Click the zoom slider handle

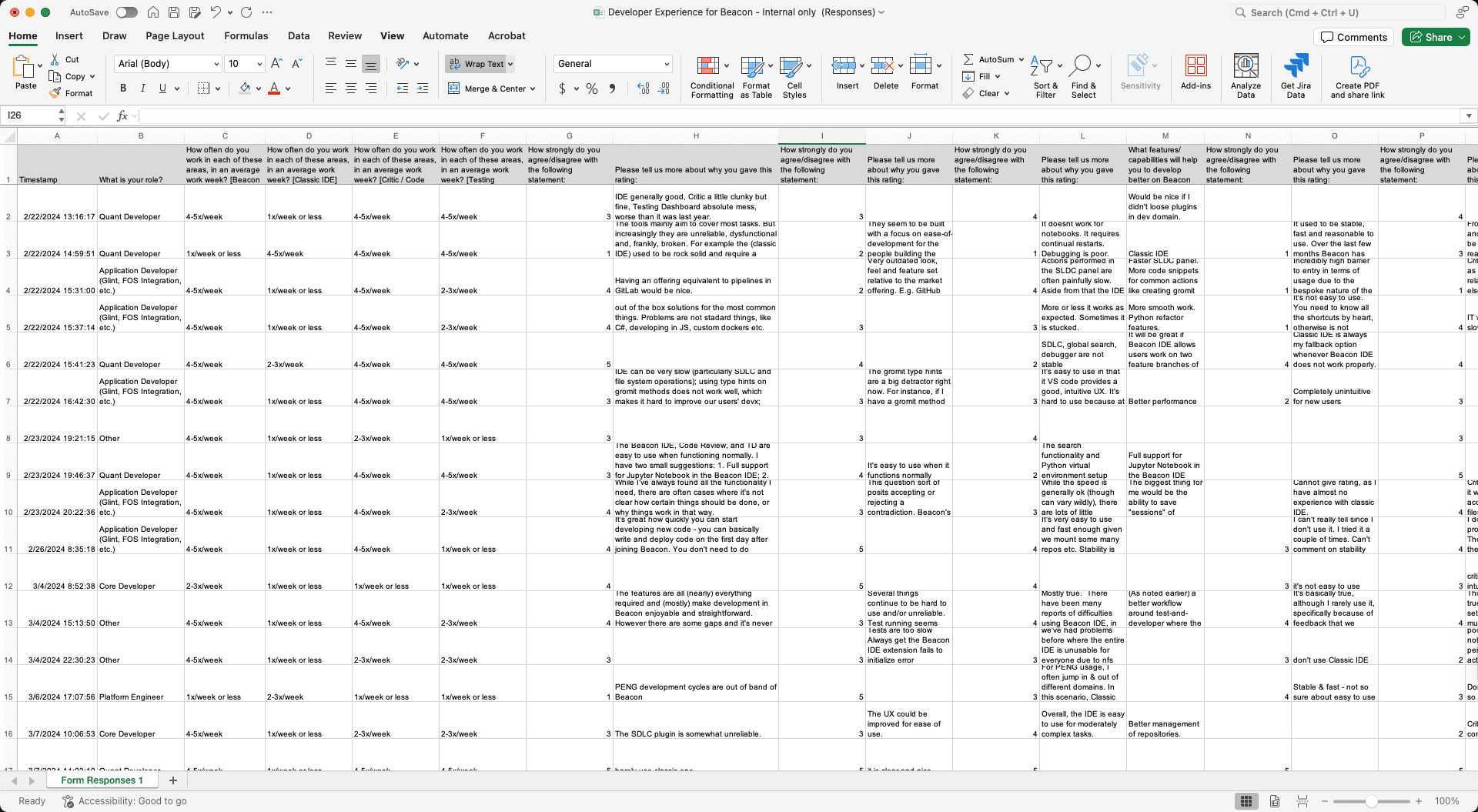(x=1371, y=801)
